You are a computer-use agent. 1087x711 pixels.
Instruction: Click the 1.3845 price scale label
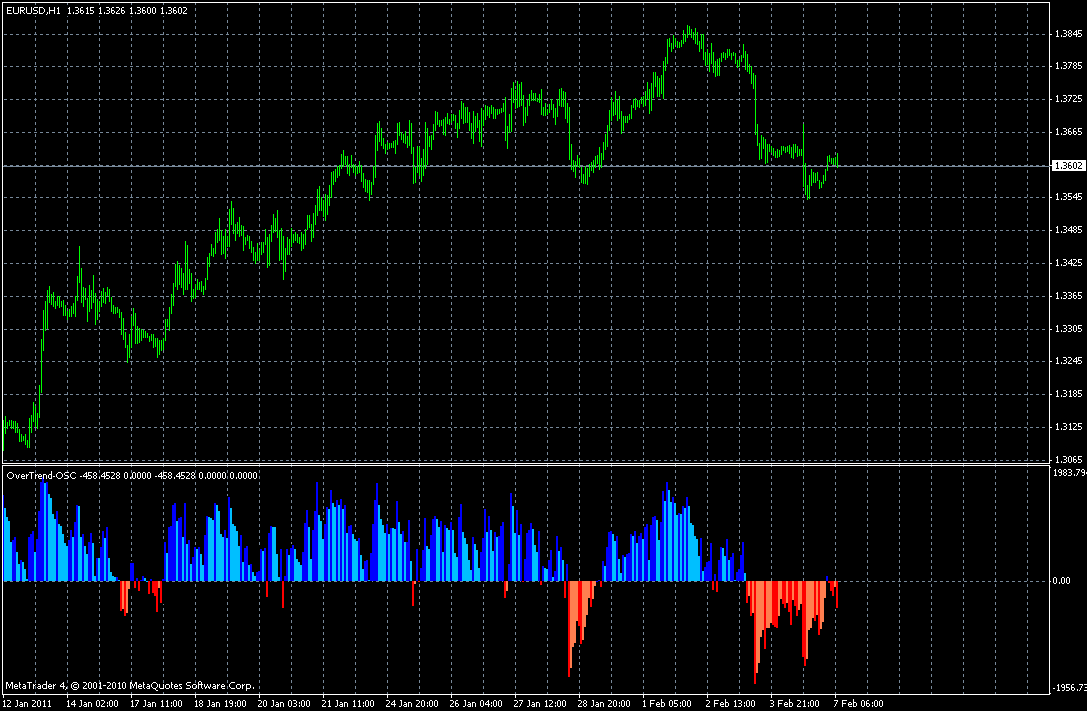click(1068, 34)
